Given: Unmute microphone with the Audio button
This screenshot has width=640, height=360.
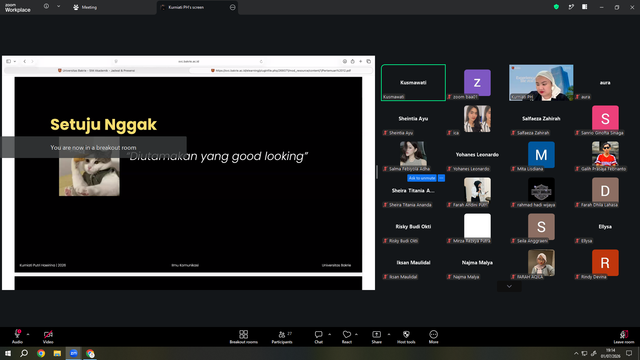Looking at the screenshot, I should pos(17,336).
